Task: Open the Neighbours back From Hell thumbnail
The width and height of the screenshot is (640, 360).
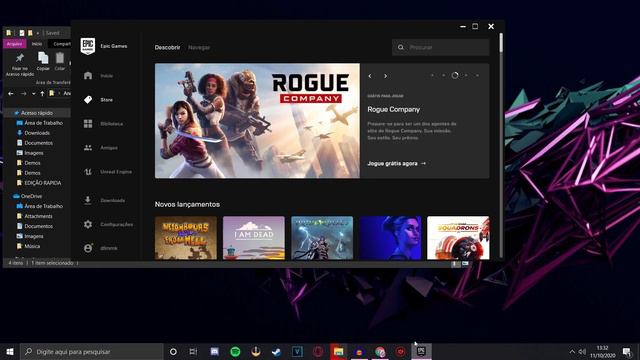Action: click(x=186, y=238)
